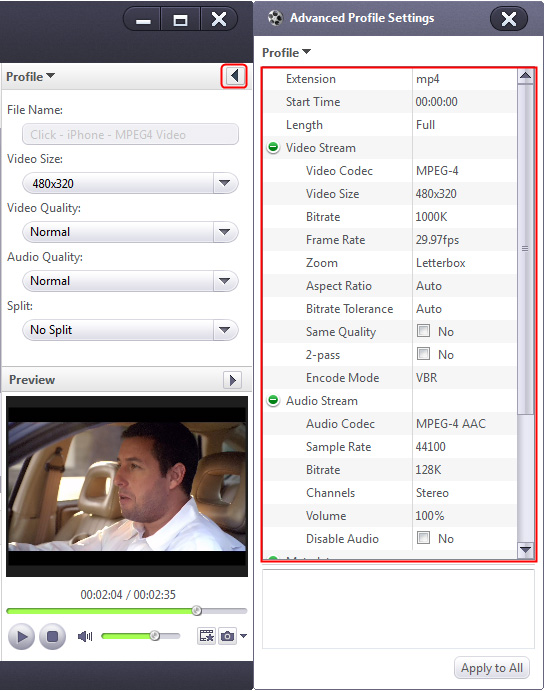Image resolution: width=545 pixels, height=691 pixels.
Task: Select the Encode Mode value VBR
Action: (426, 378)
